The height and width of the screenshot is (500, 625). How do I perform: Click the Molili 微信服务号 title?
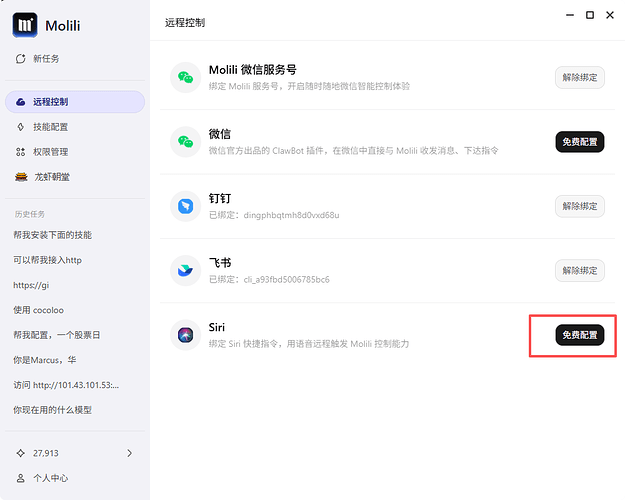(253, 70)
